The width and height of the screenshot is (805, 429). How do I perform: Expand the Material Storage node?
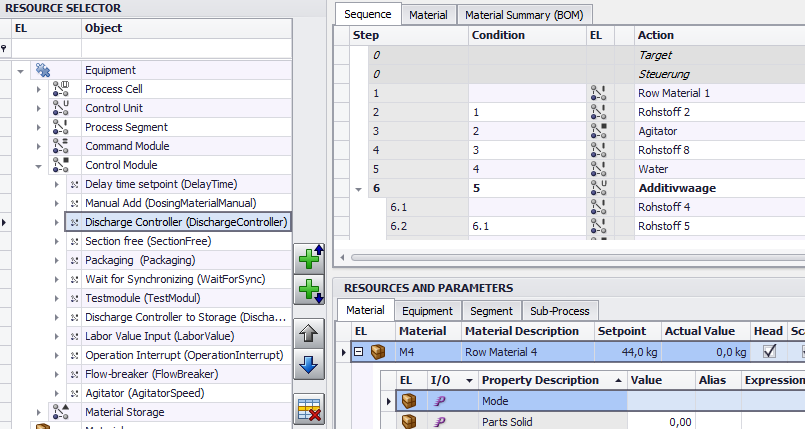(x=39, y=412)
